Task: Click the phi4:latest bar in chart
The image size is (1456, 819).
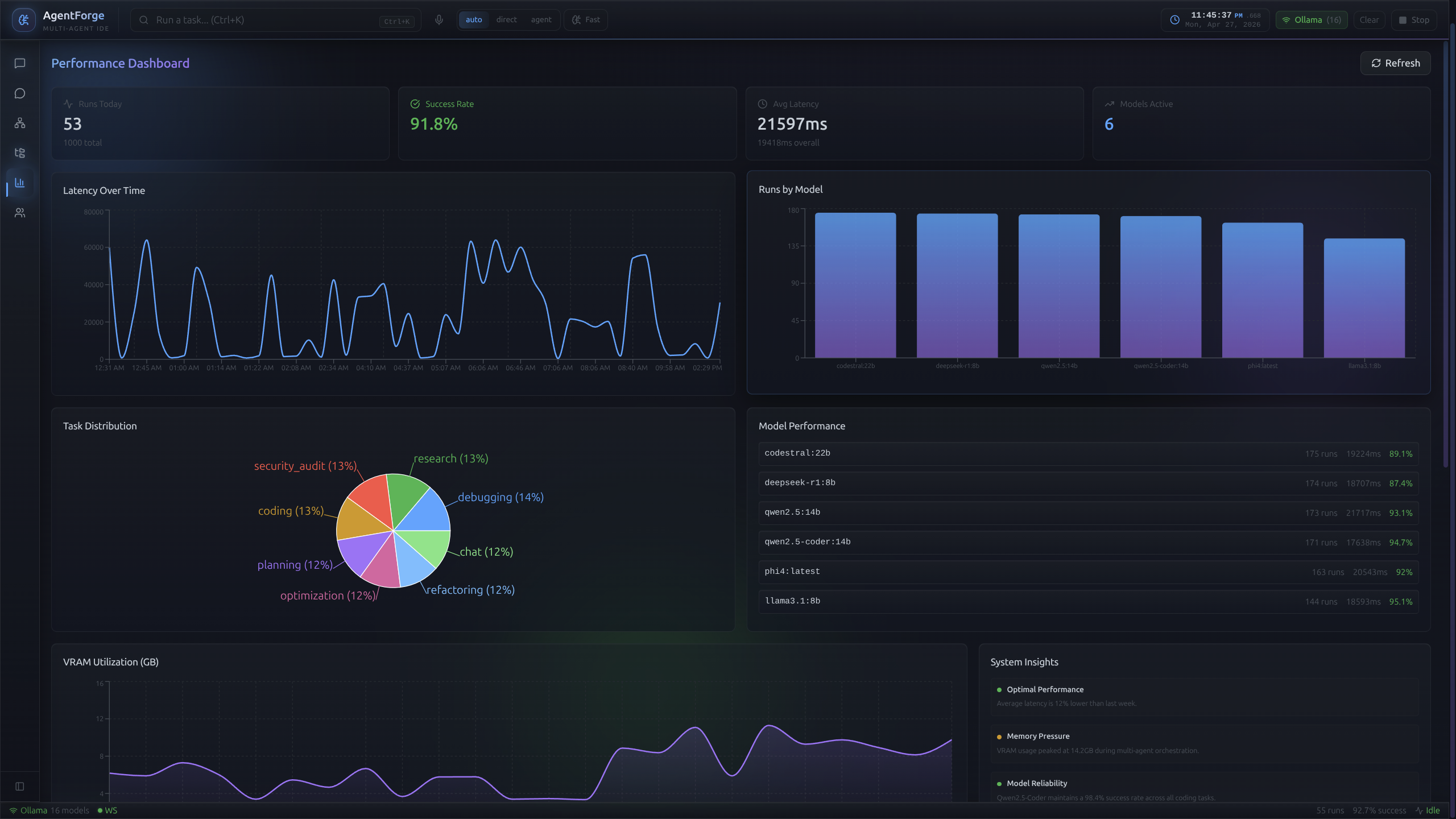Action: point(1263,290)
